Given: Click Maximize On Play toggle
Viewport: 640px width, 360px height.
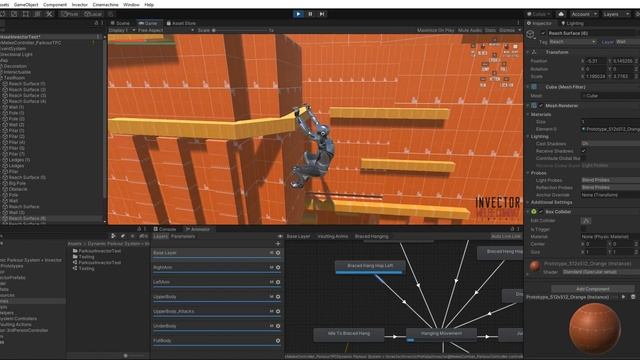Looking at the screenshot, I should [x=436, y=30].
